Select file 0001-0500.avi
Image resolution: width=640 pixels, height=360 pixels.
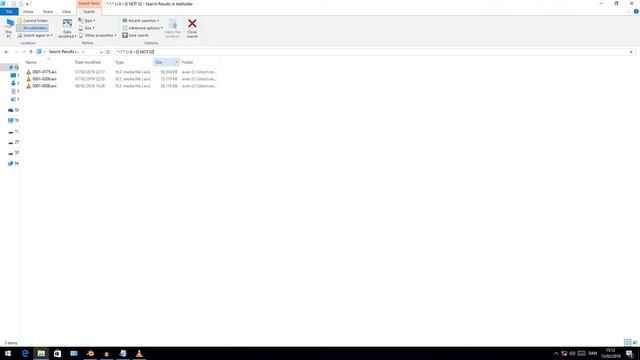pyautogui.click(x=44, y=86)
